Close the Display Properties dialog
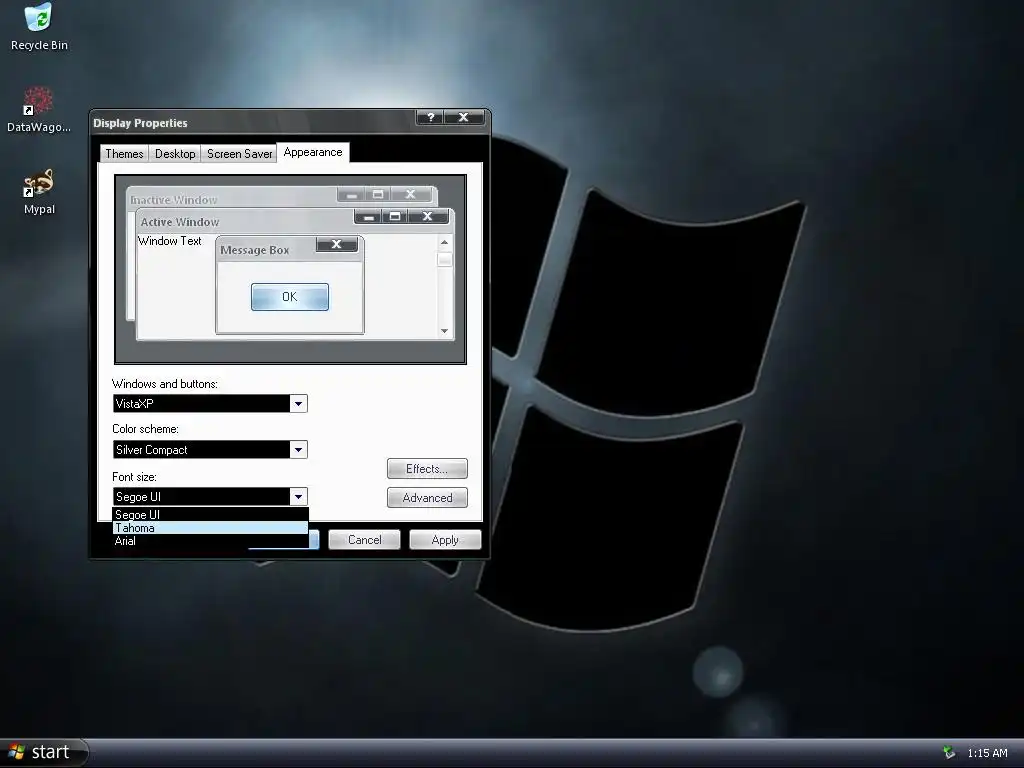The width and height of the screenshot is (1024, 768). click(x=464, y=118)
